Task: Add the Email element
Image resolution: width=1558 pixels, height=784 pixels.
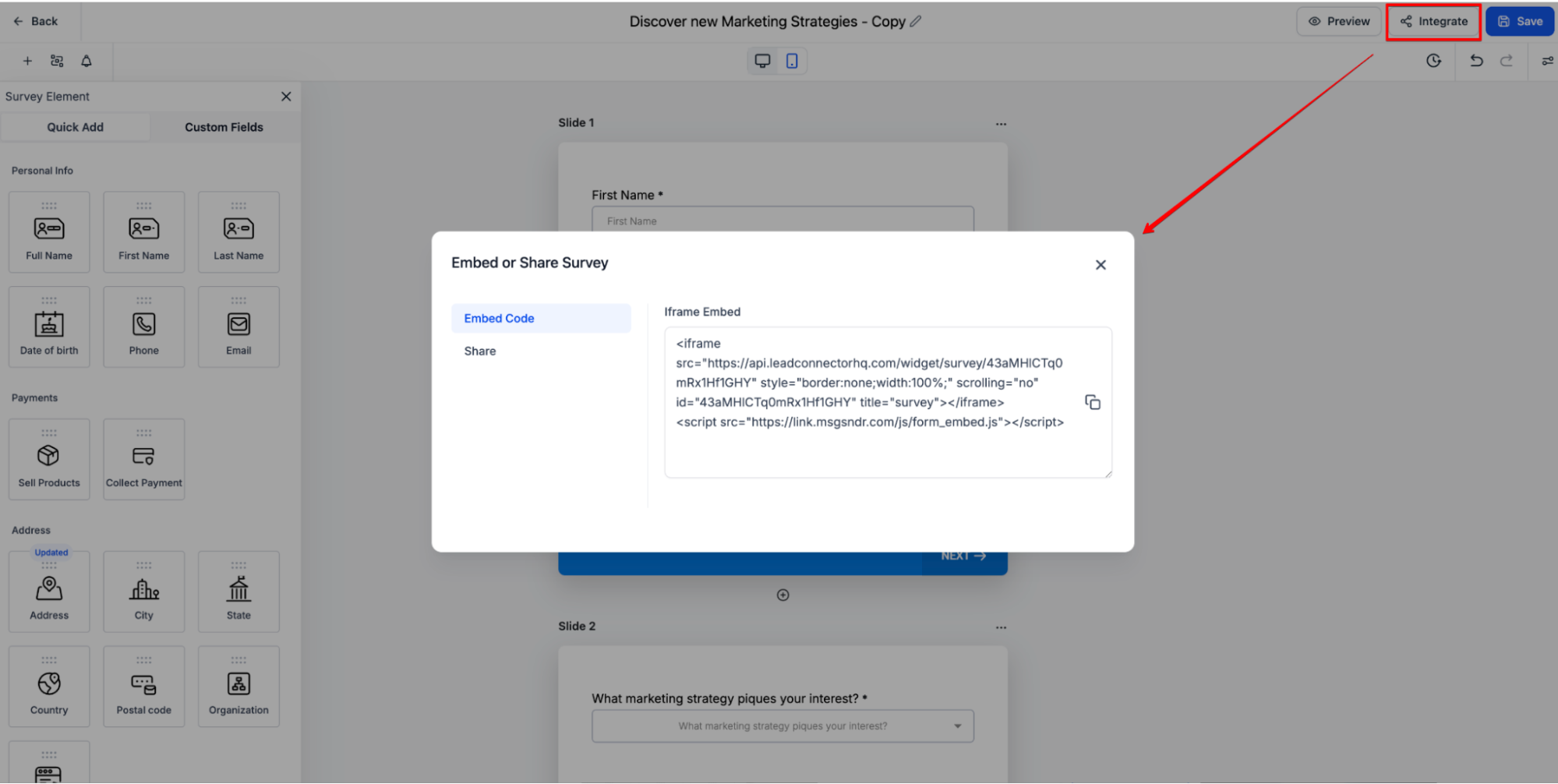Action: pyautogui.click(x=238, y=327)
